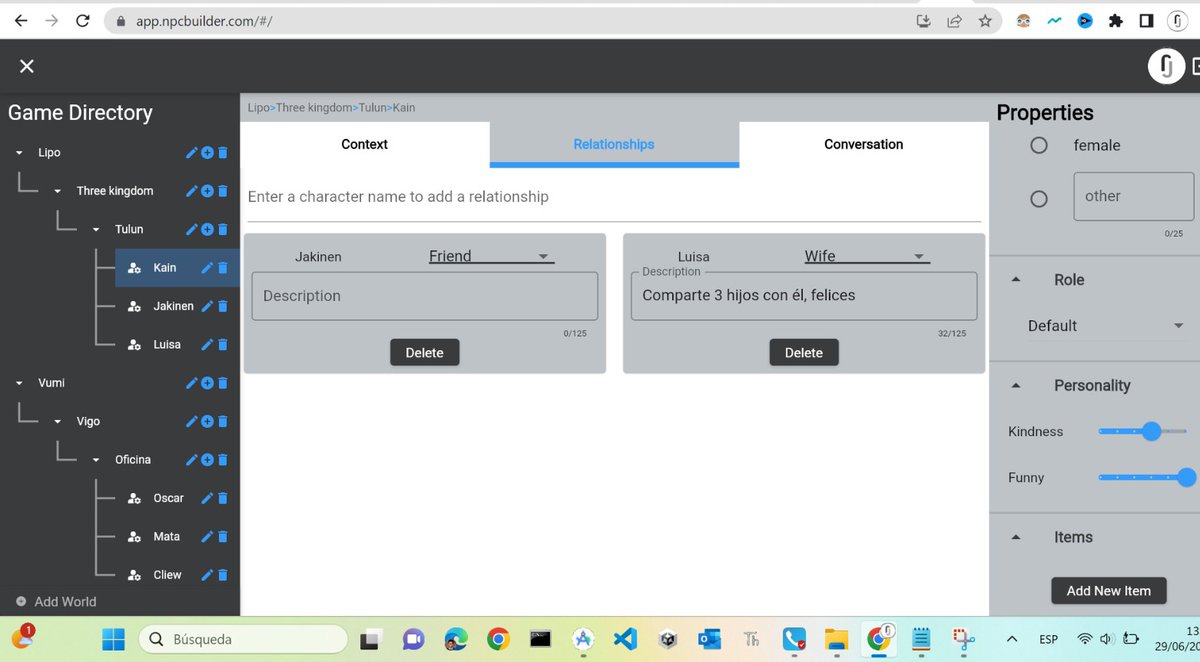
Task: Edit the Kain character
Action: [x=207, y=268]
